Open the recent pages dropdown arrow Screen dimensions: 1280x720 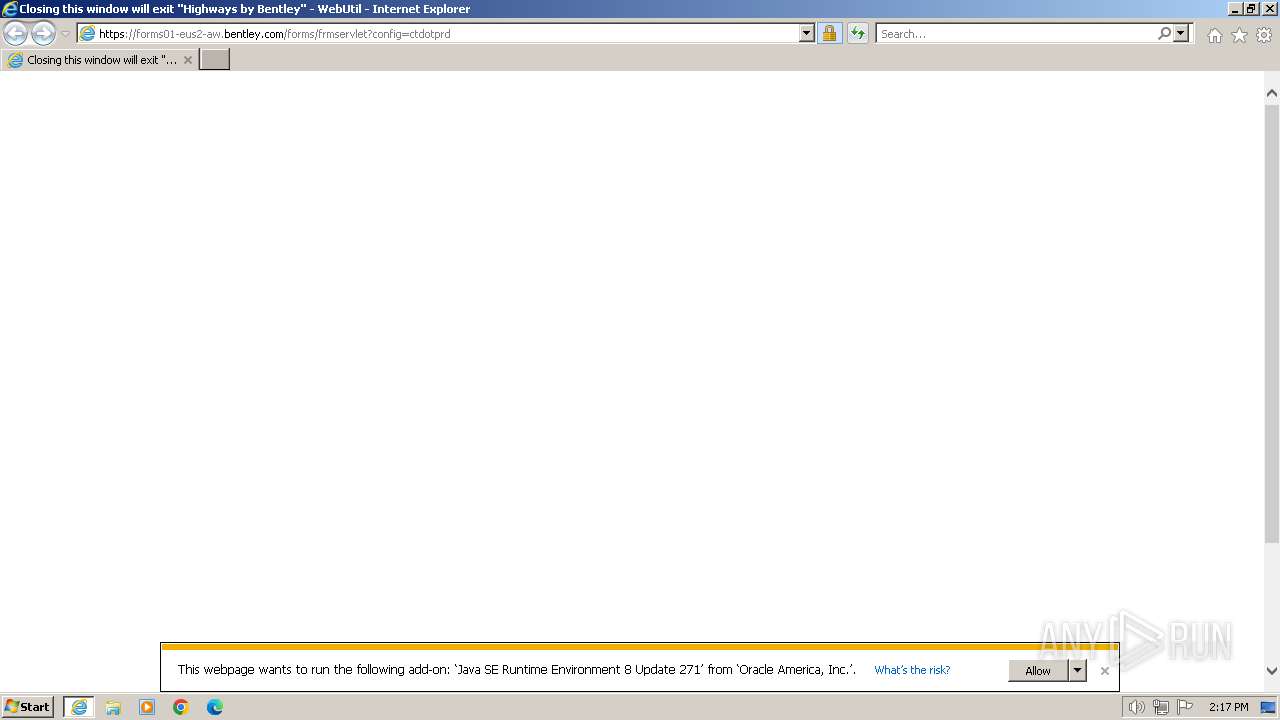(x=66, y=34)
